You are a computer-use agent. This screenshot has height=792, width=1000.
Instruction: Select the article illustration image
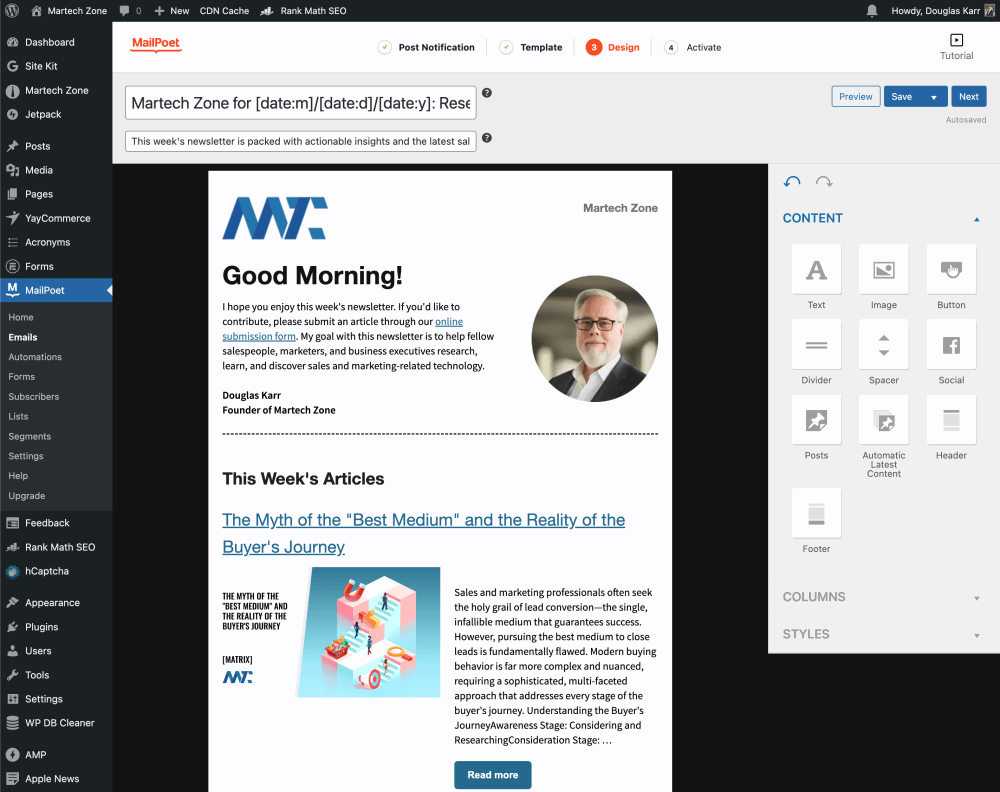coord(331,632)
